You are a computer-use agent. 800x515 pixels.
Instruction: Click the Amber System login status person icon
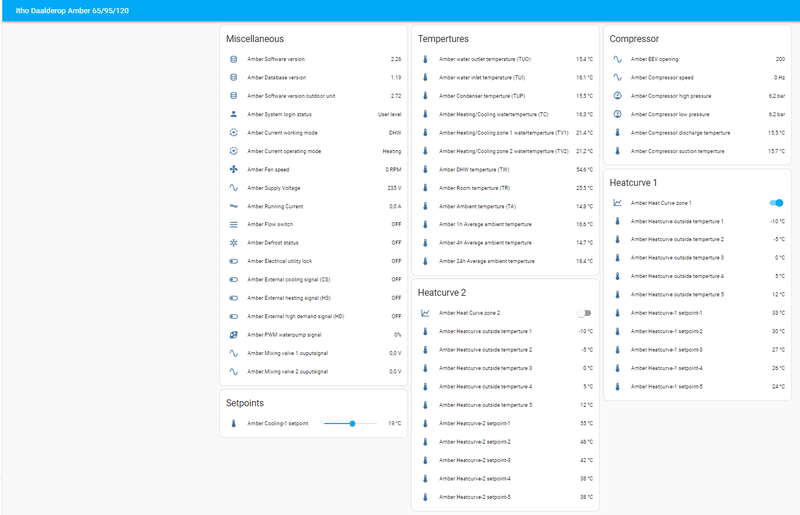(x=234, y=114)
